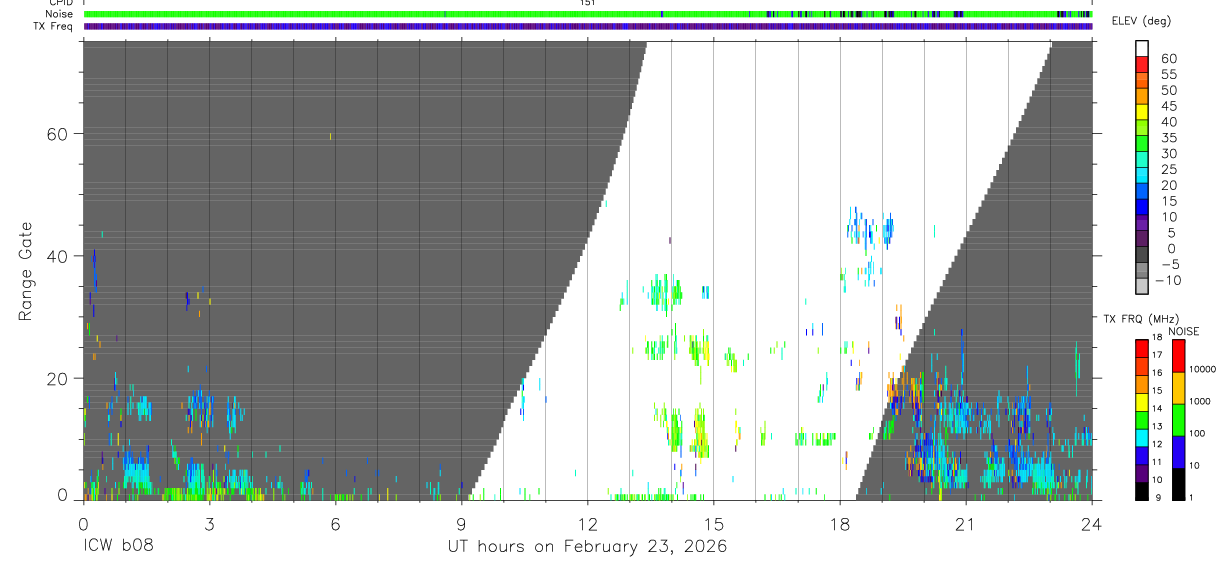Click the "9" label on the TX FRQ scale
The image size is (1228, 567).
click(1156, 498)
